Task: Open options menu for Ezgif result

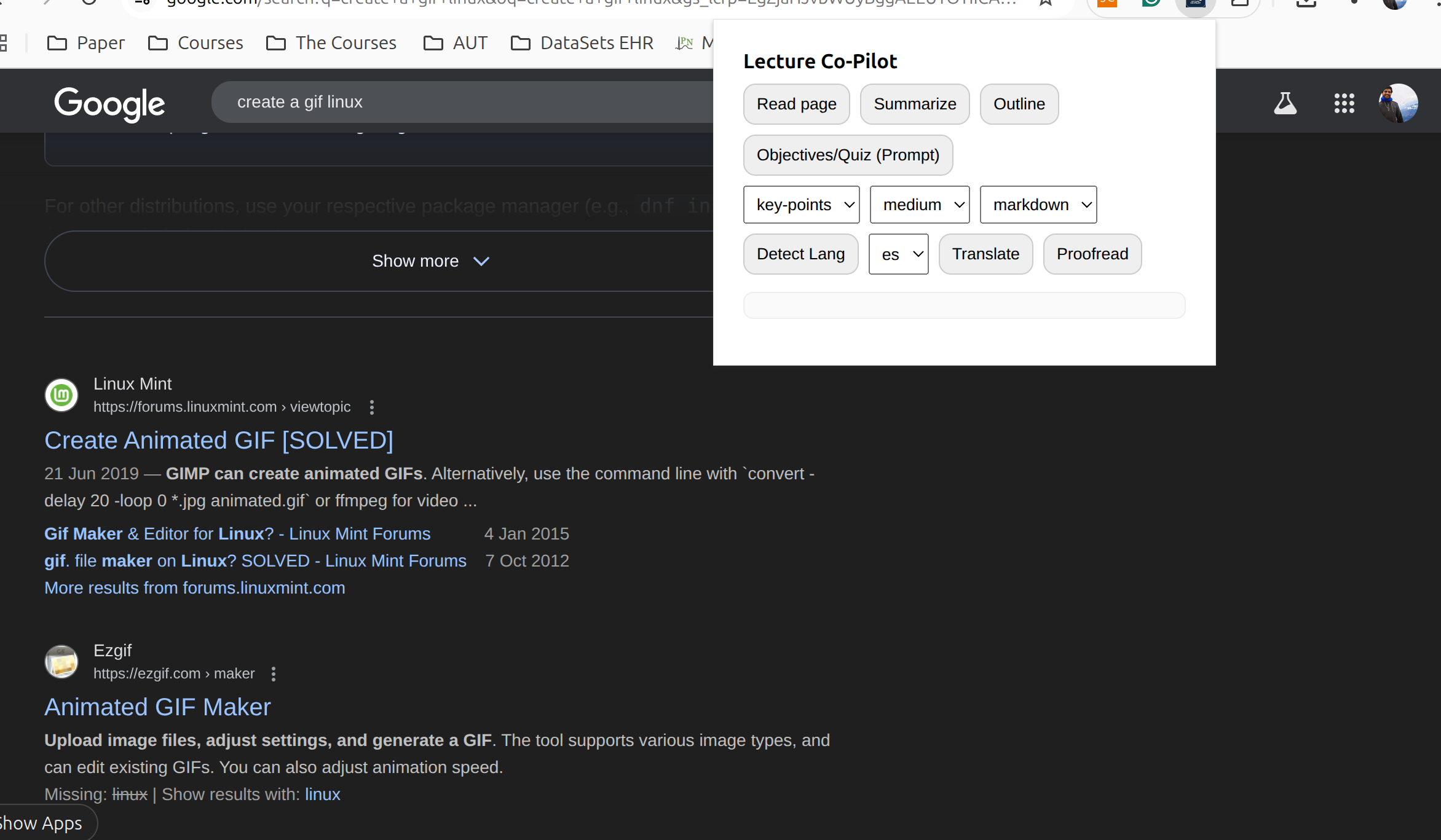Action: [x=274, y=674]
